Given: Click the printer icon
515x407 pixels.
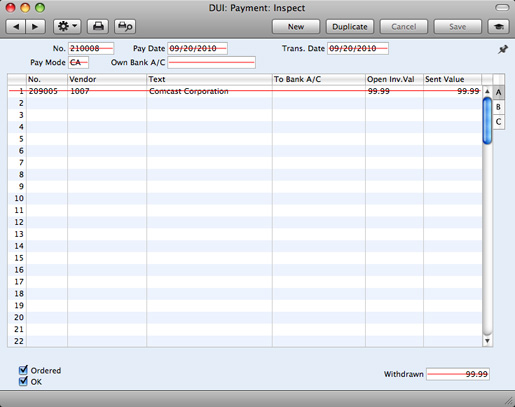Looking at the screenshot, I should pos(98,27).
